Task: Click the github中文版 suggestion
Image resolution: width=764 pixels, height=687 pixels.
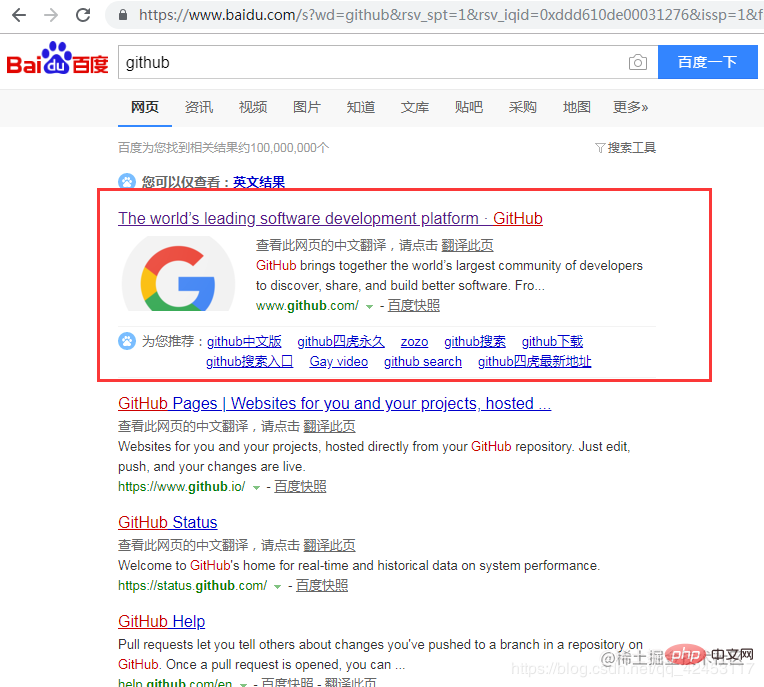Action: [244, 342]
